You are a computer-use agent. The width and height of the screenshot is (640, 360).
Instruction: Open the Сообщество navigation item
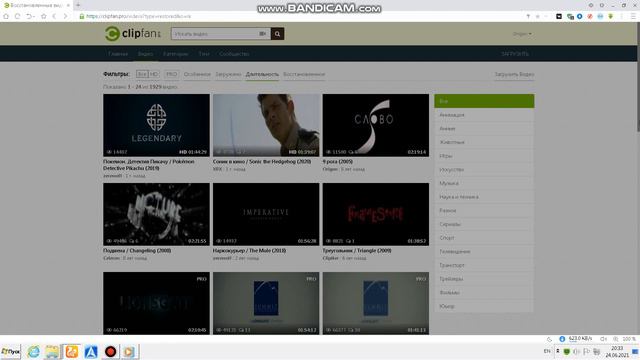[x=234, y=54]
